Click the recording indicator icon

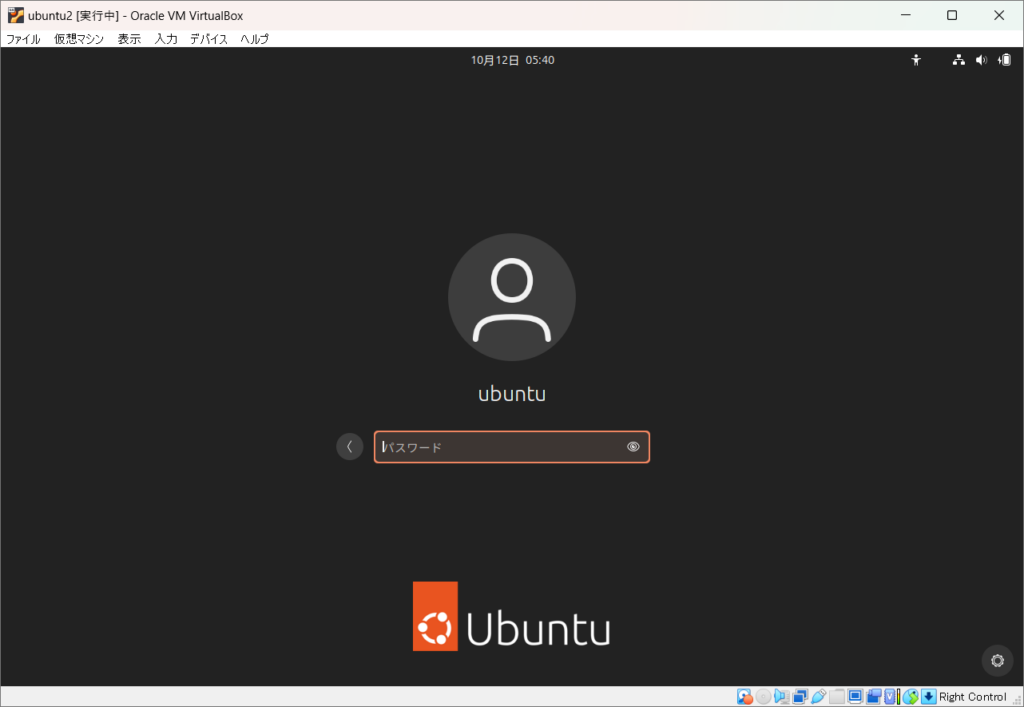click(x=874, y=697)
